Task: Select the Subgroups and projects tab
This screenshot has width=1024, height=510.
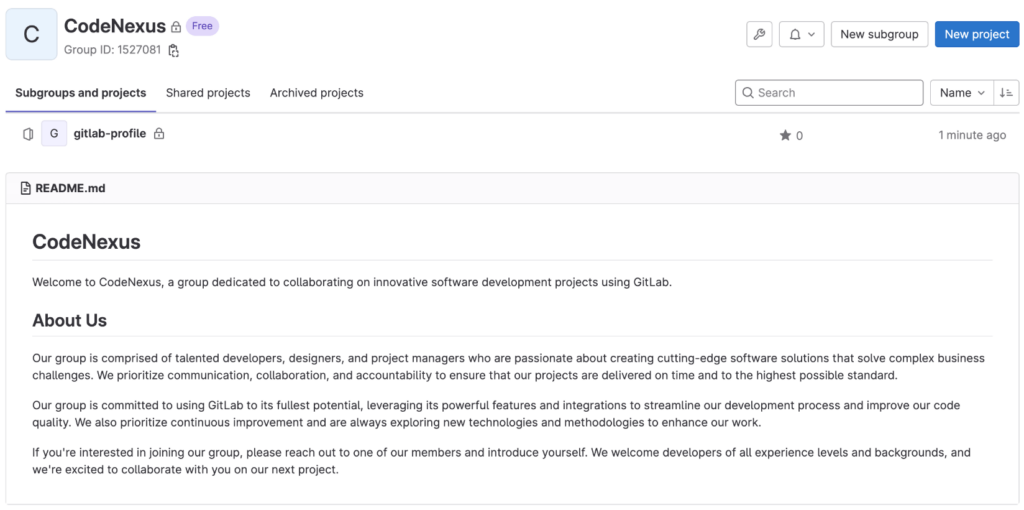Action: [80, 93]
